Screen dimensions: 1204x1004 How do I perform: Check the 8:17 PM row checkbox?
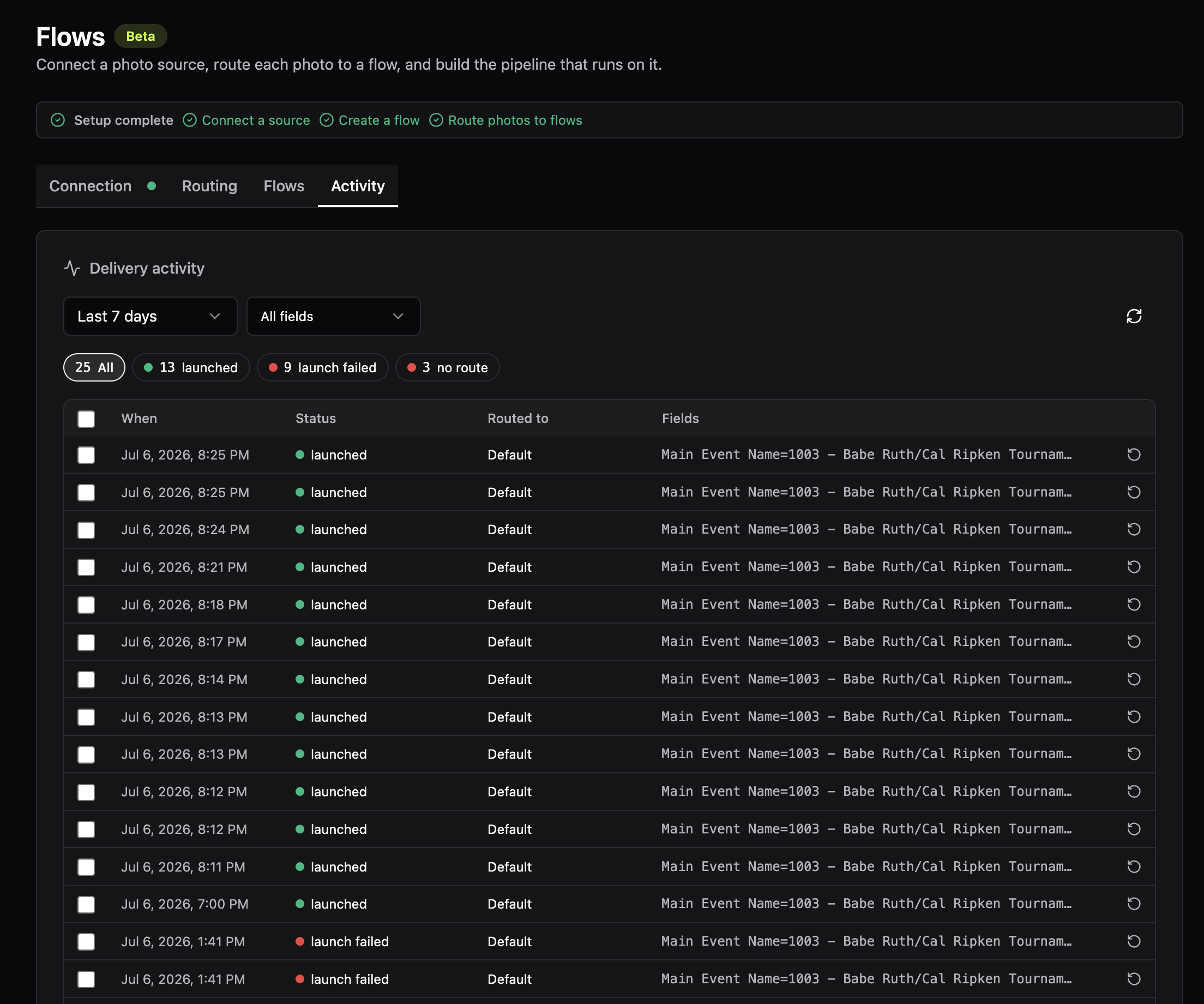(x=86, y=643)
